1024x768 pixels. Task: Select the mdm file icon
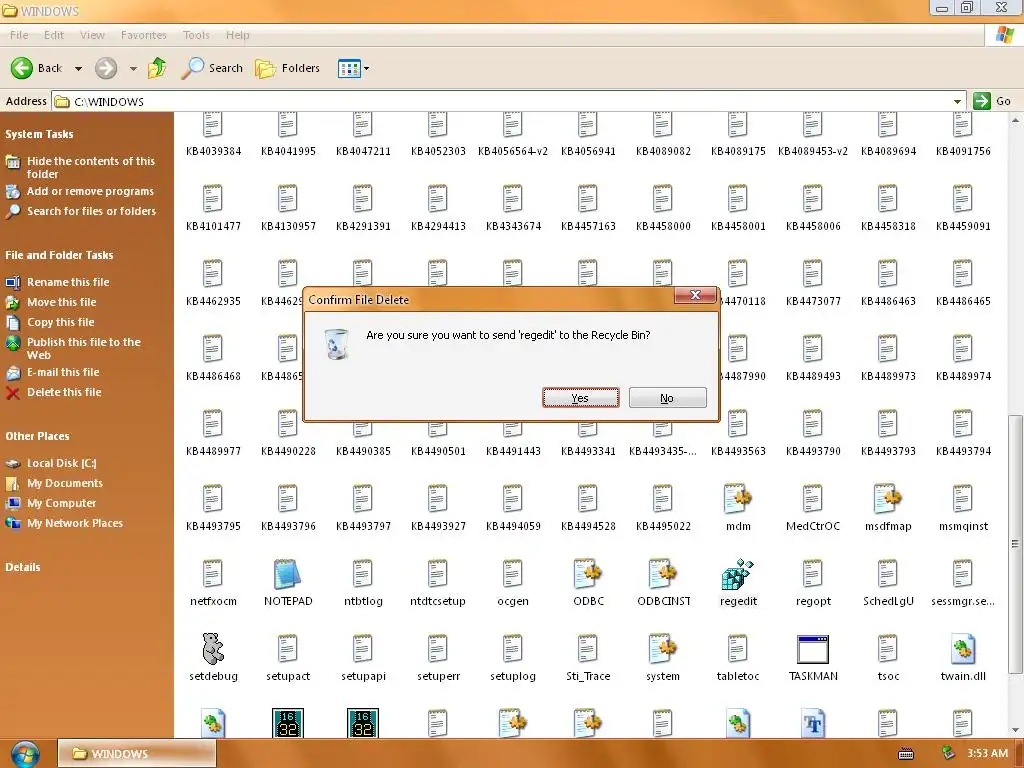738,499
